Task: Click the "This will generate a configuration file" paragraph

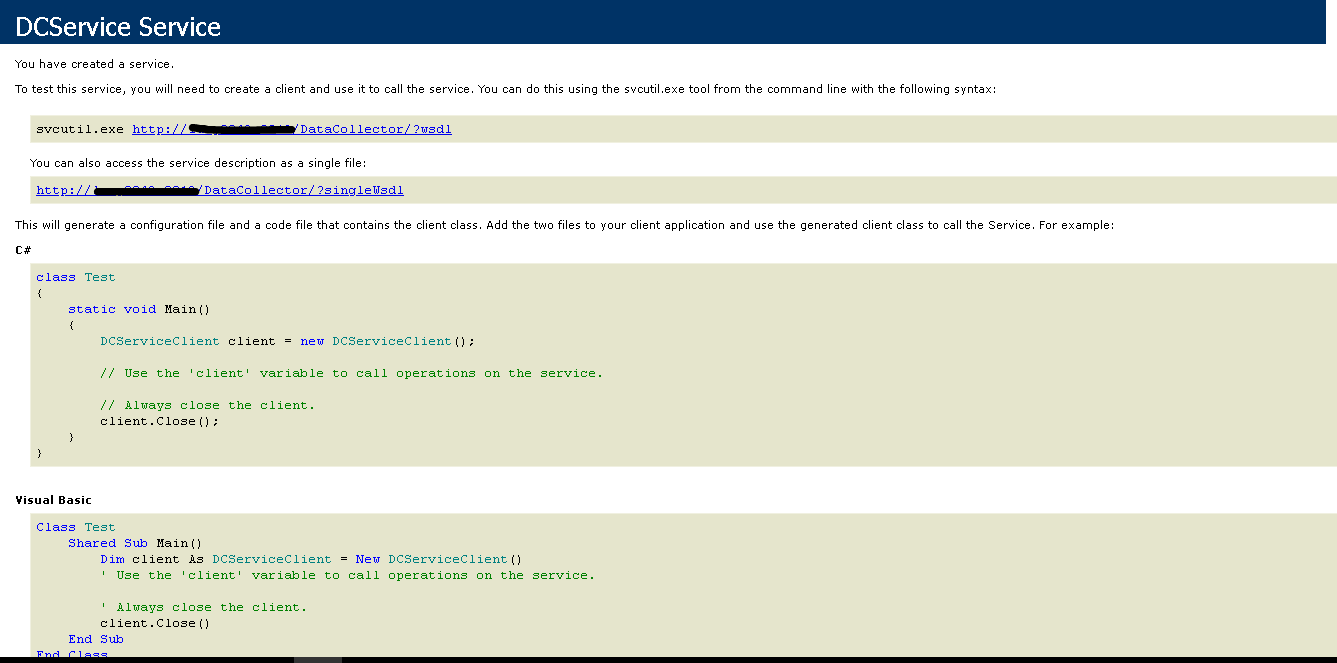Action: point(564,225)
